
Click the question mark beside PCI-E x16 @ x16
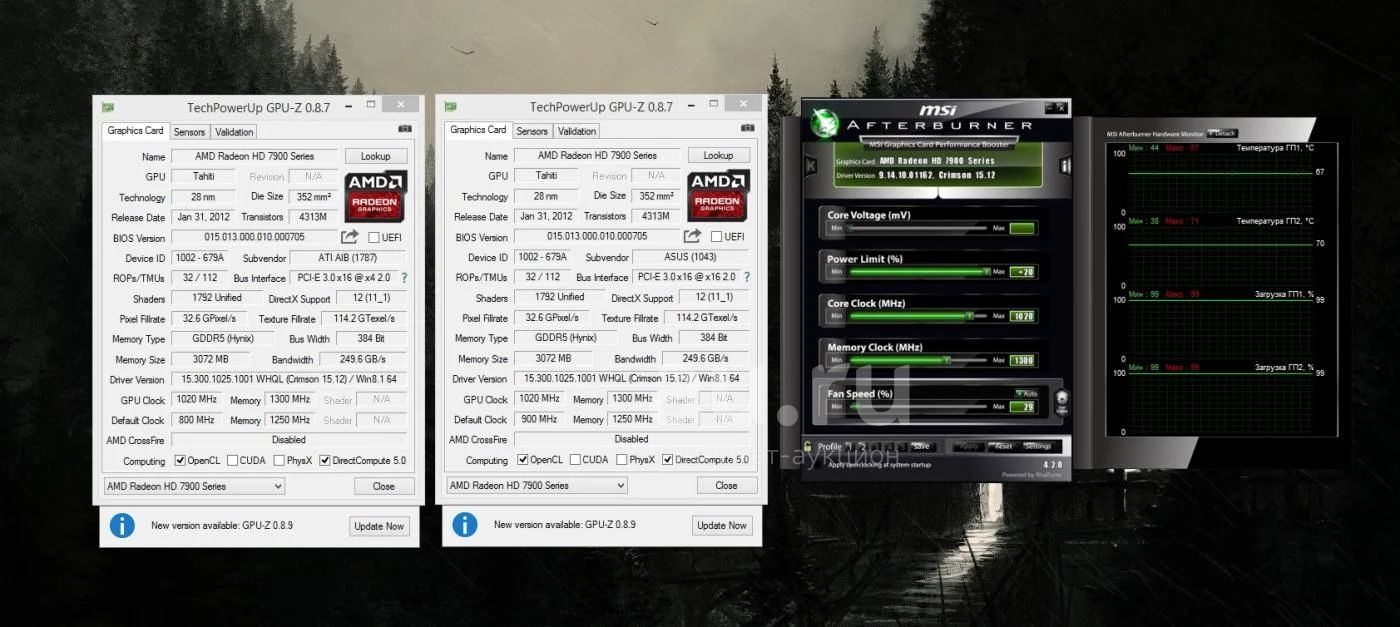coord(746,277)
